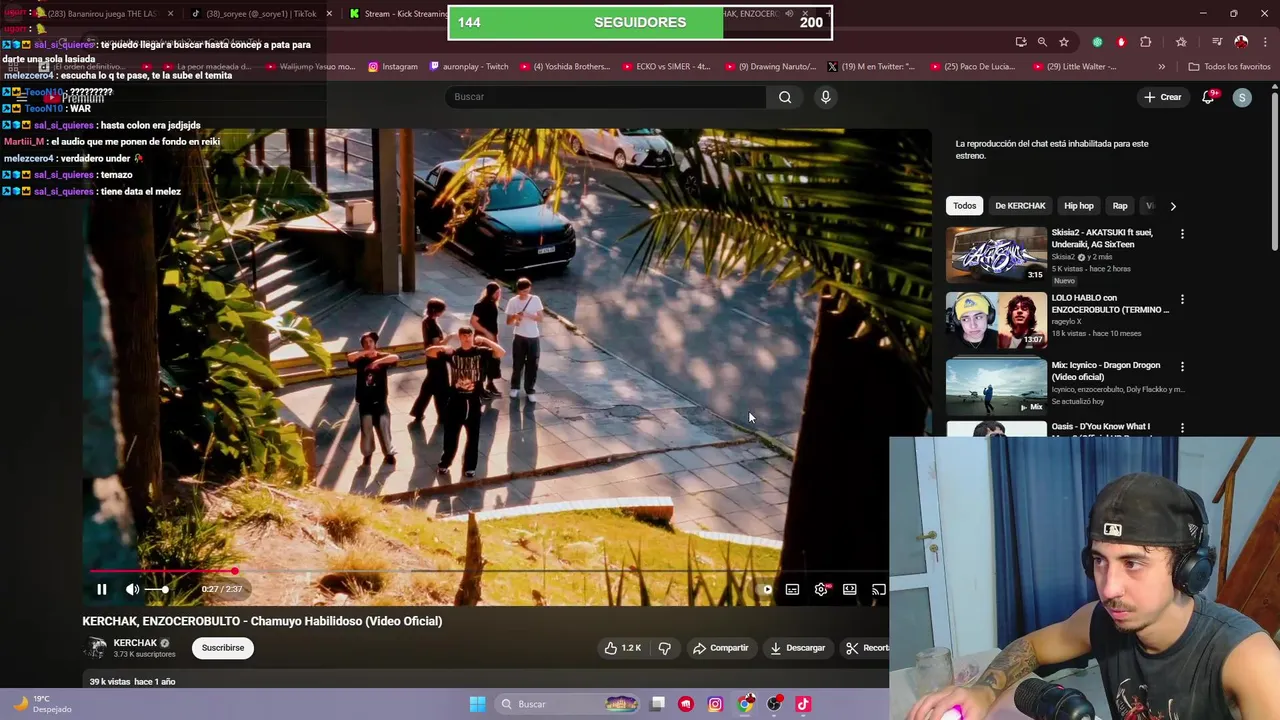This screenshot has height=720, width=1280.
Task: Open the Little Walter bookmark
Action: pyautogui.click(x=1075, y=67)
